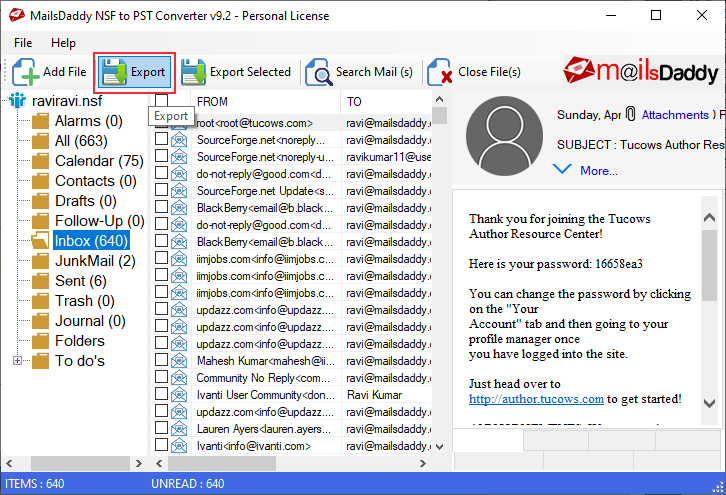
Task: Toggle the select-all checkbox in header
Action: coord(161,100)
